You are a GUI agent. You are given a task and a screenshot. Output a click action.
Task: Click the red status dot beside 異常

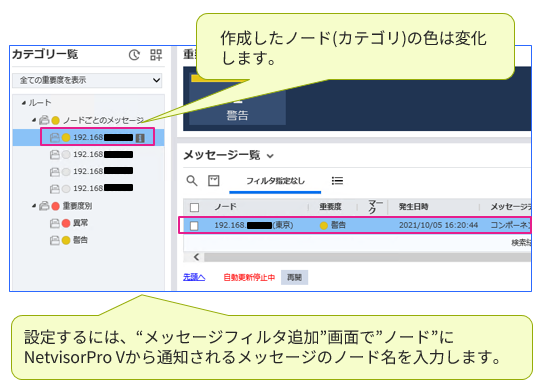tap(66, 223)
